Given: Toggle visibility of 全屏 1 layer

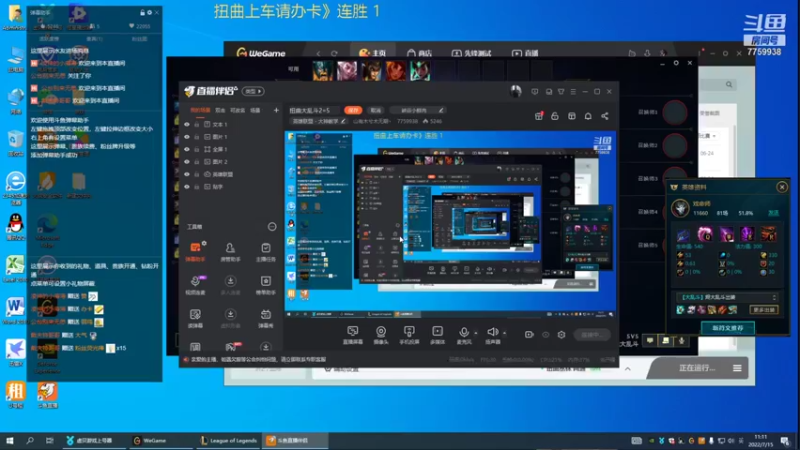Looking at the screenshot, I should tap(187, 149).
